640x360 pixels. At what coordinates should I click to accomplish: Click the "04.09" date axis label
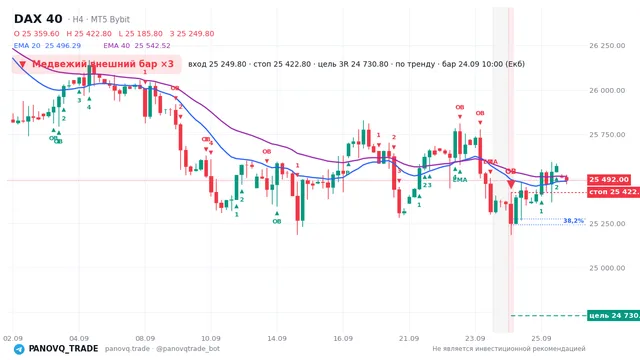(x=79, y=338)
